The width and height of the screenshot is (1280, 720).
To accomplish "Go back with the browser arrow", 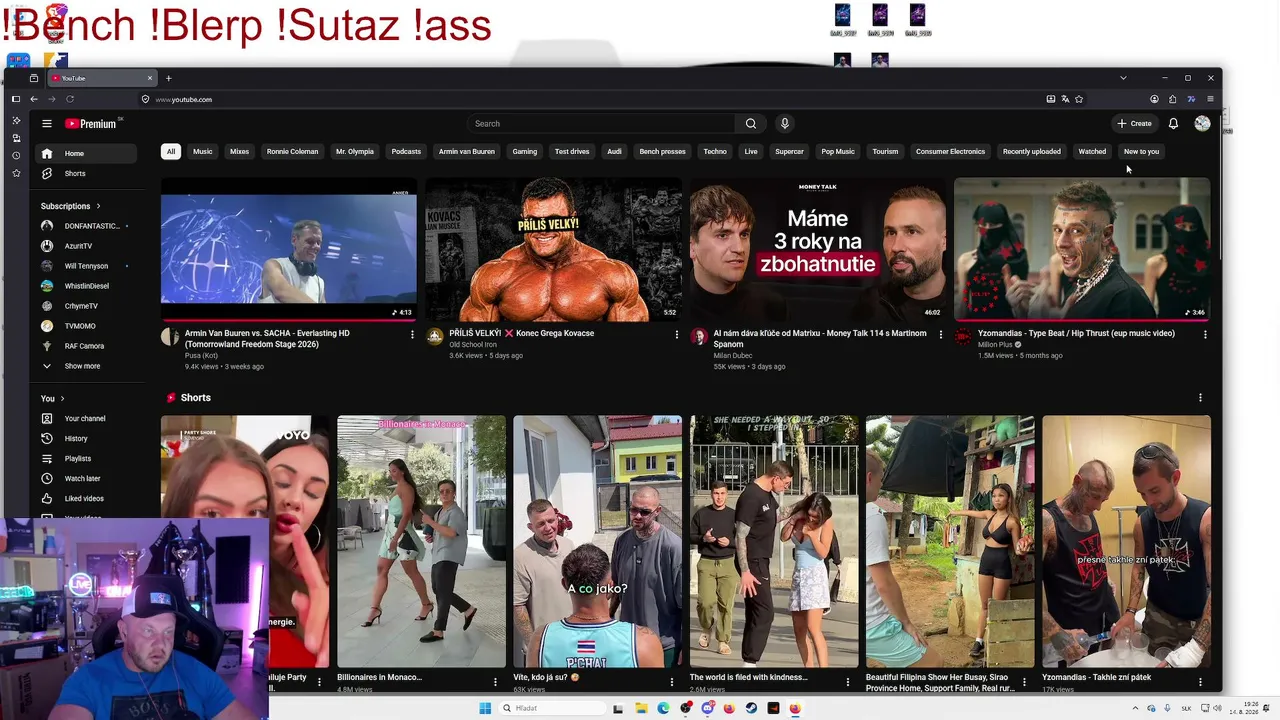I will pyautogui.click(x=34, y=99).
